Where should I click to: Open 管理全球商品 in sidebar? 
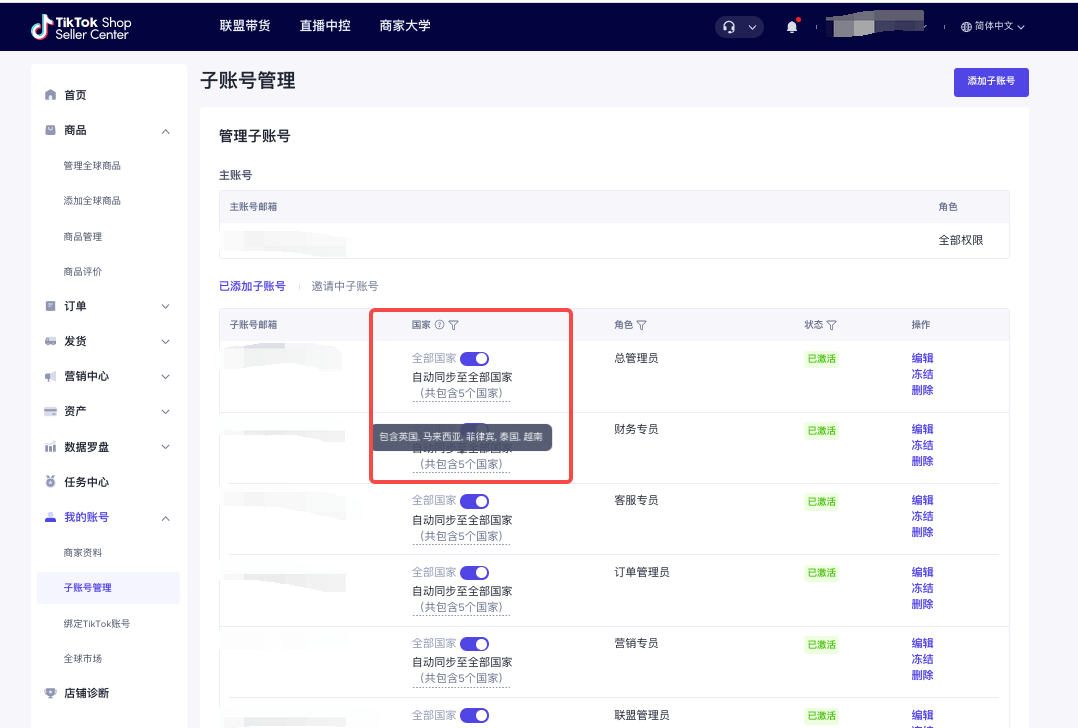click(92, 166)
